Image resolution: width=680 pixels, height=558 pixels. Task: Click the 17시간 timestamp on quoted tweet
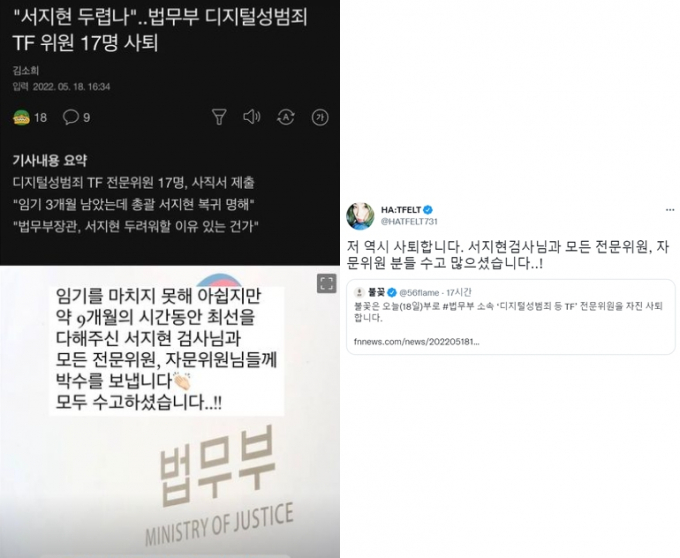tap(459, 293)
